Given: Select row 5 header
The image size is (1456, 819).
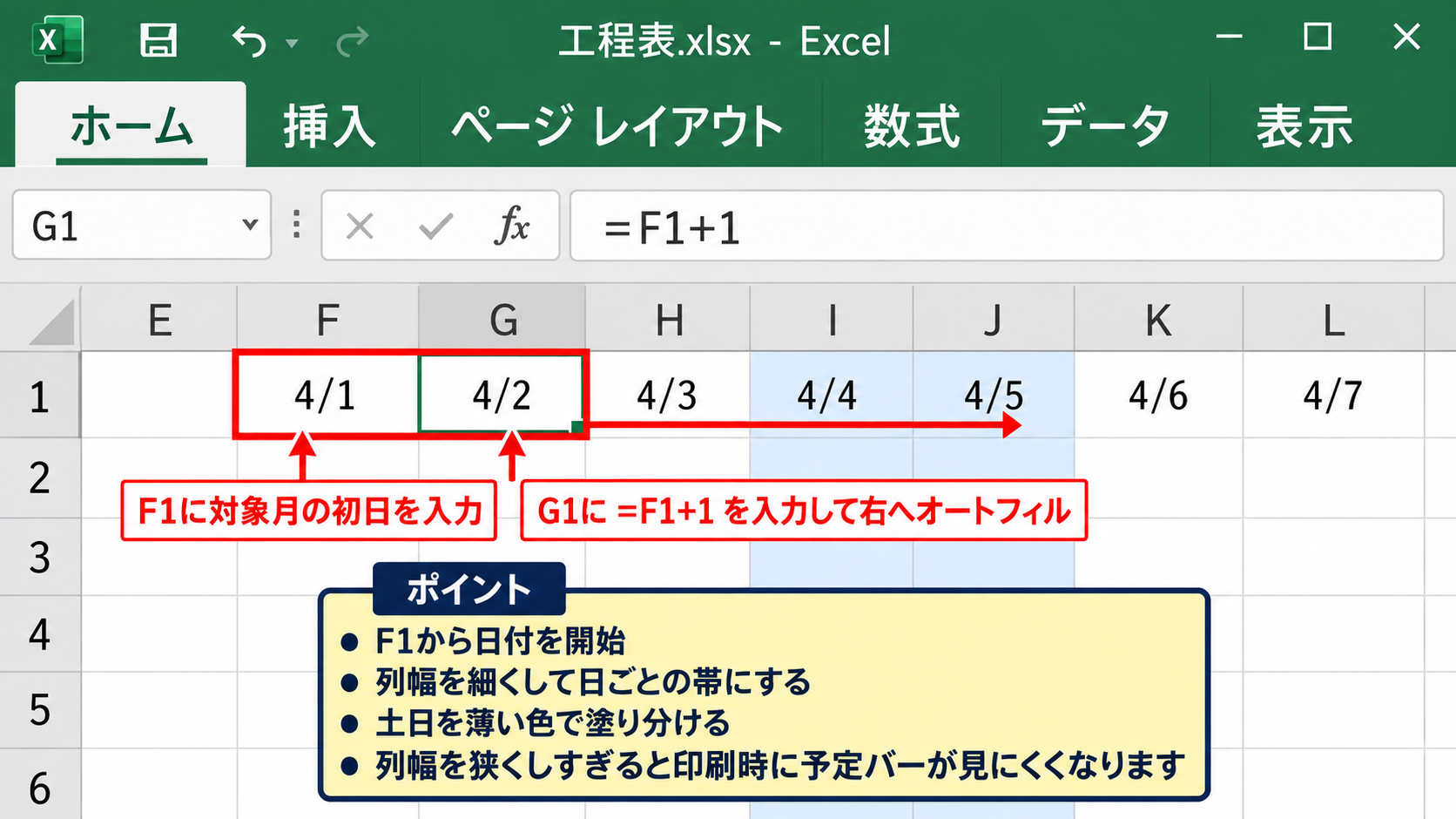Looking at the screenshot, I should tap(39, 709).
